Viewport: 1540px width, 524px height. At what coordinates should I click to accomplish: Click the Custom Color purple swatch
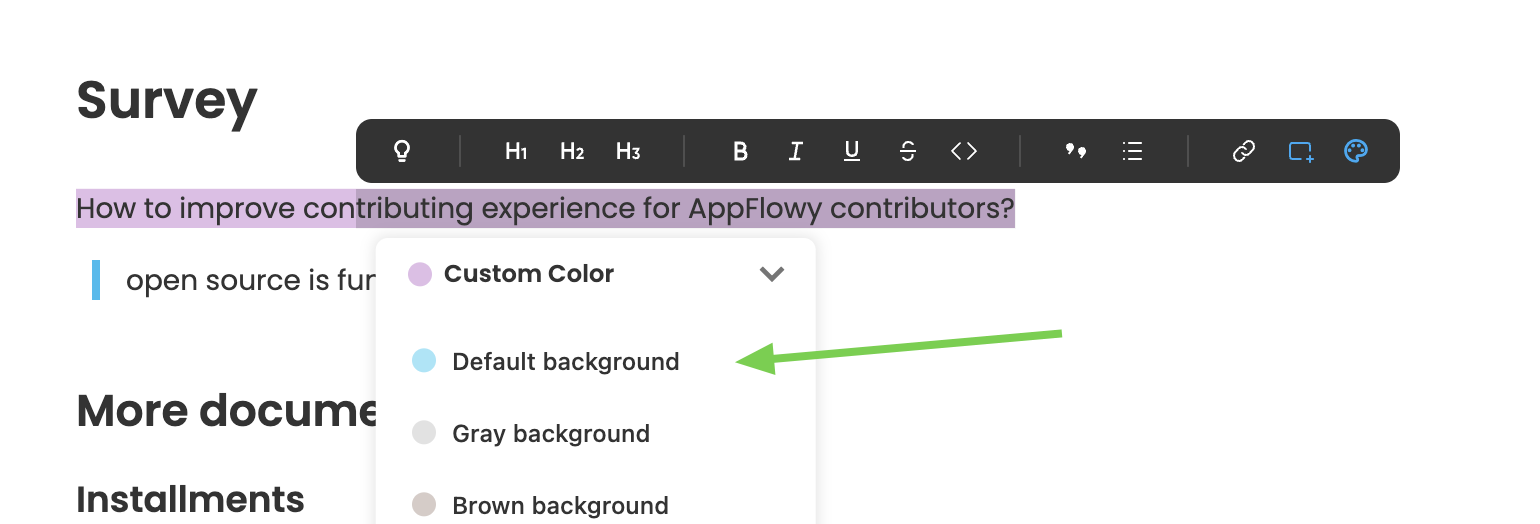click(x=420, y=274)
